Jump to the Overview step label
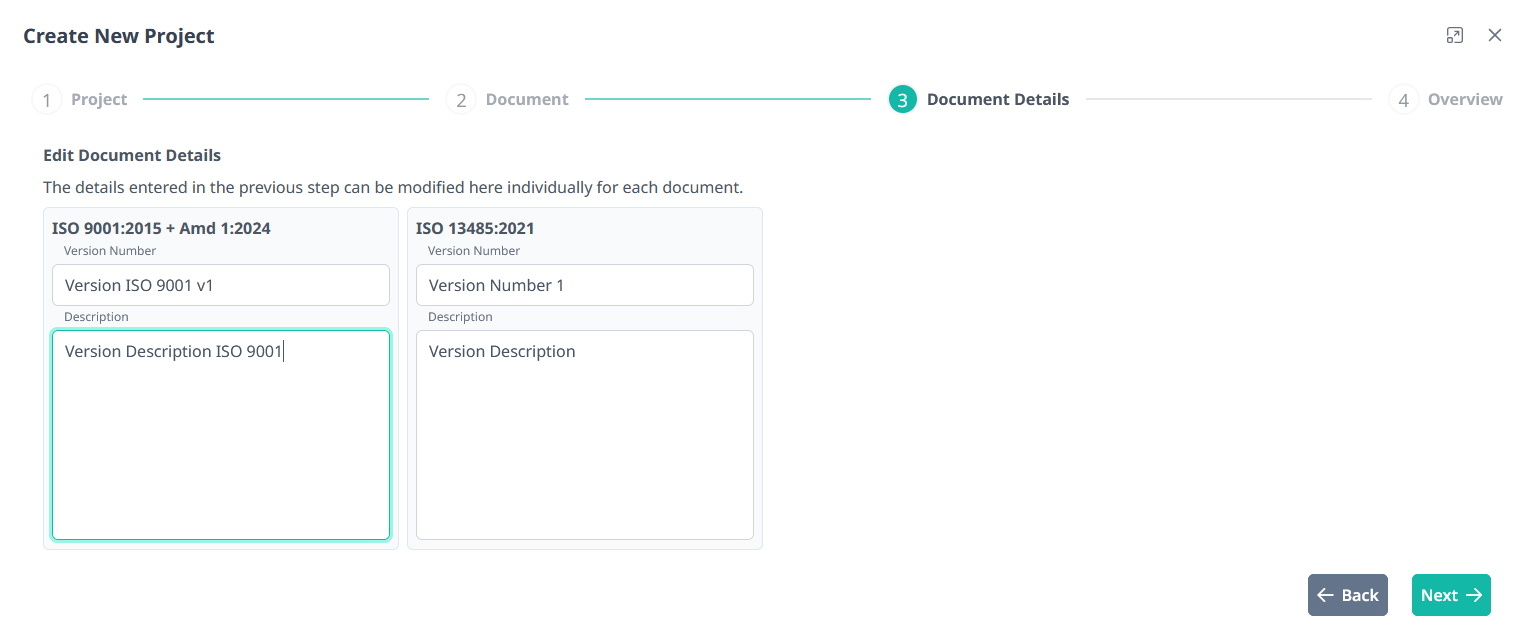 (x=1465, y=100)
